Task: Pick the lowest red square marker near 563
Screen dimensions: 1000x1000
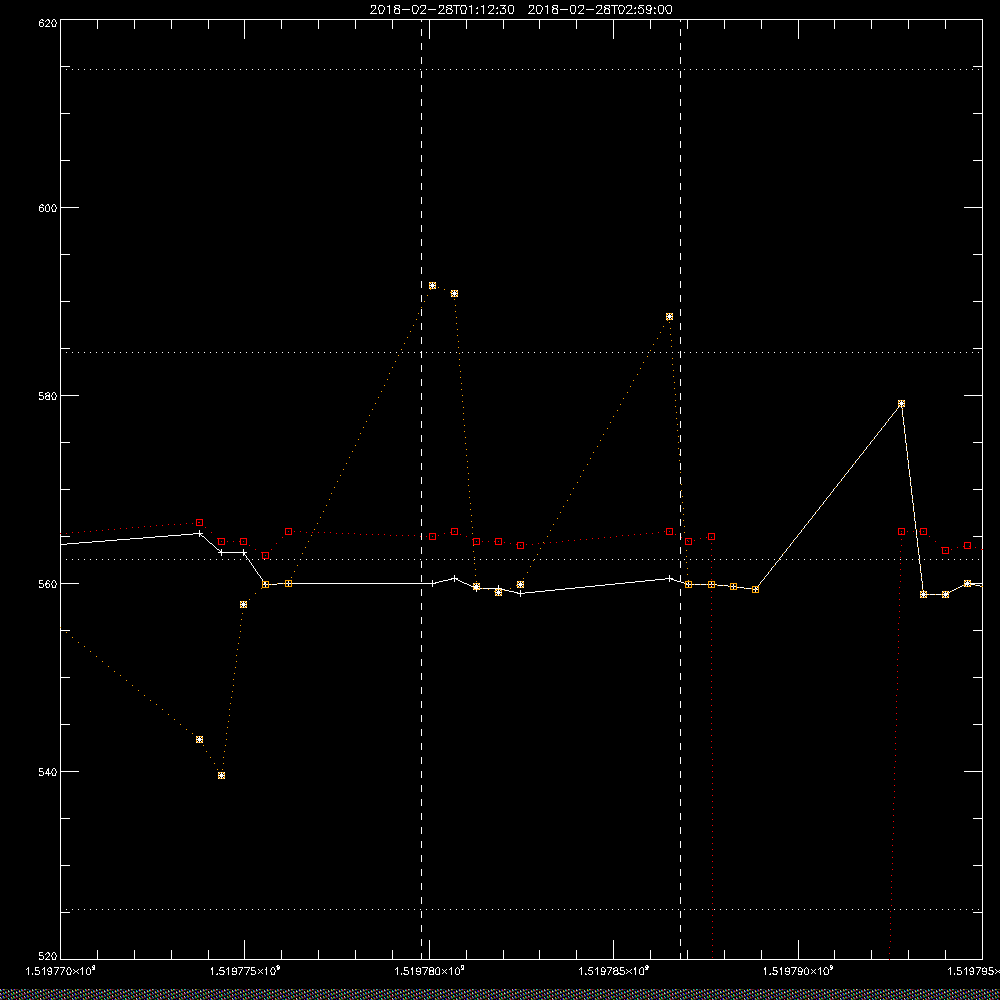Action: tap(265, 555)
